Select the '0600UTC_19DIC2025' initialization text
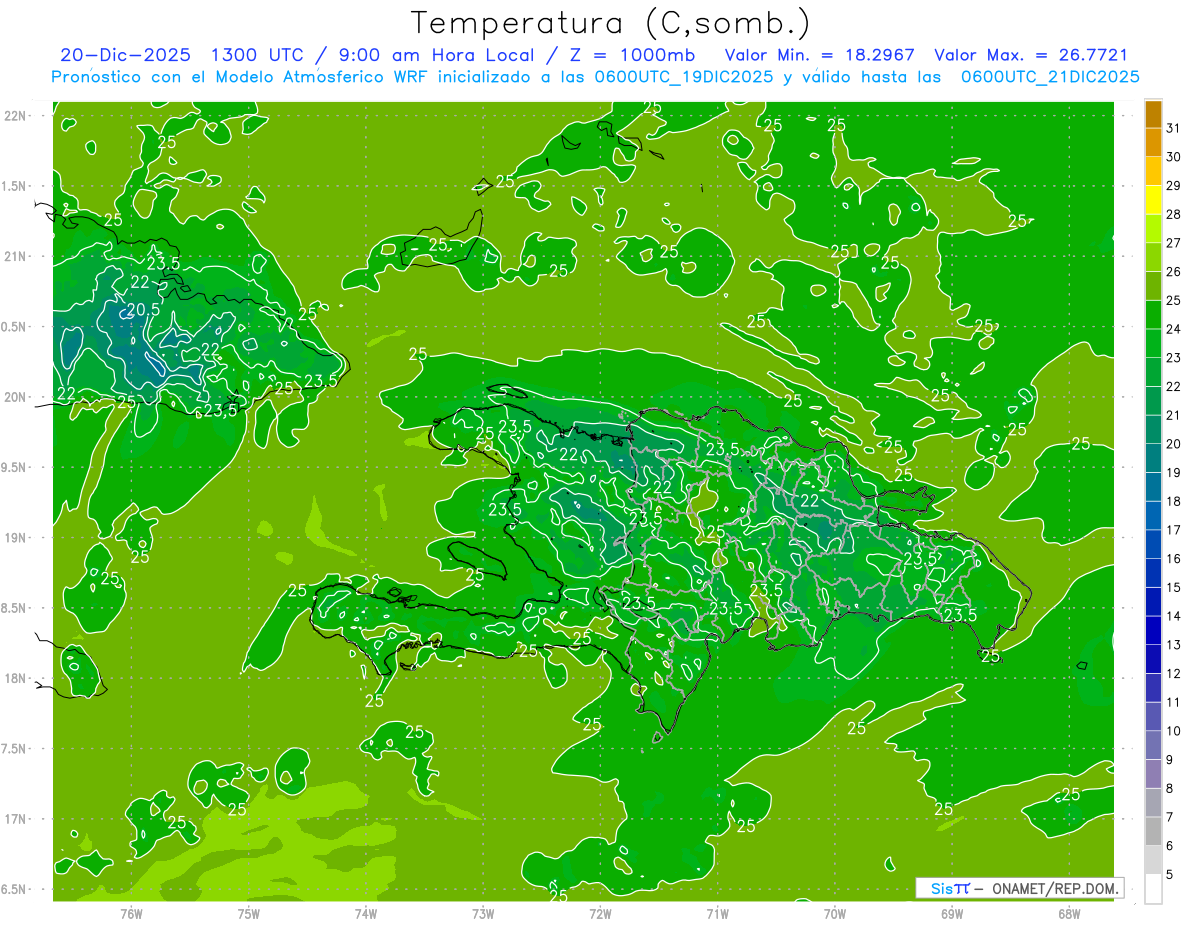The width and height of the screenshot is (1200, 927). (685, 77)
